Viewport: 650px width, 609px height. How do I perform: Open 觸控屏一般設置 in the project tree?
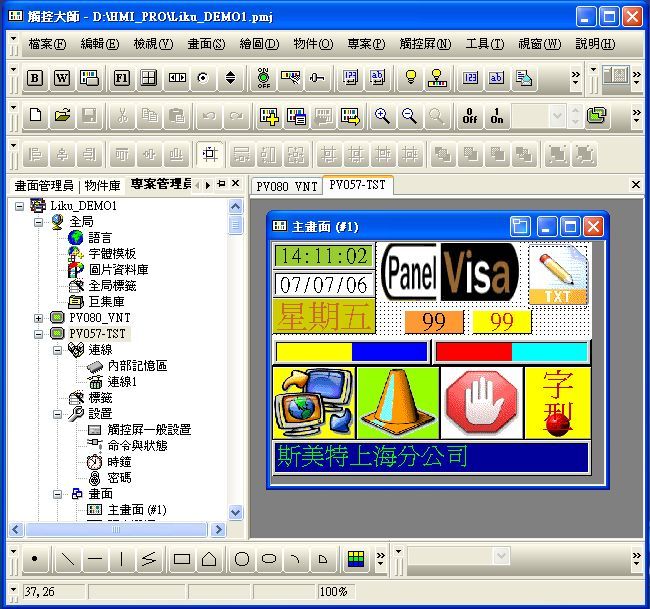click(149, 429)
